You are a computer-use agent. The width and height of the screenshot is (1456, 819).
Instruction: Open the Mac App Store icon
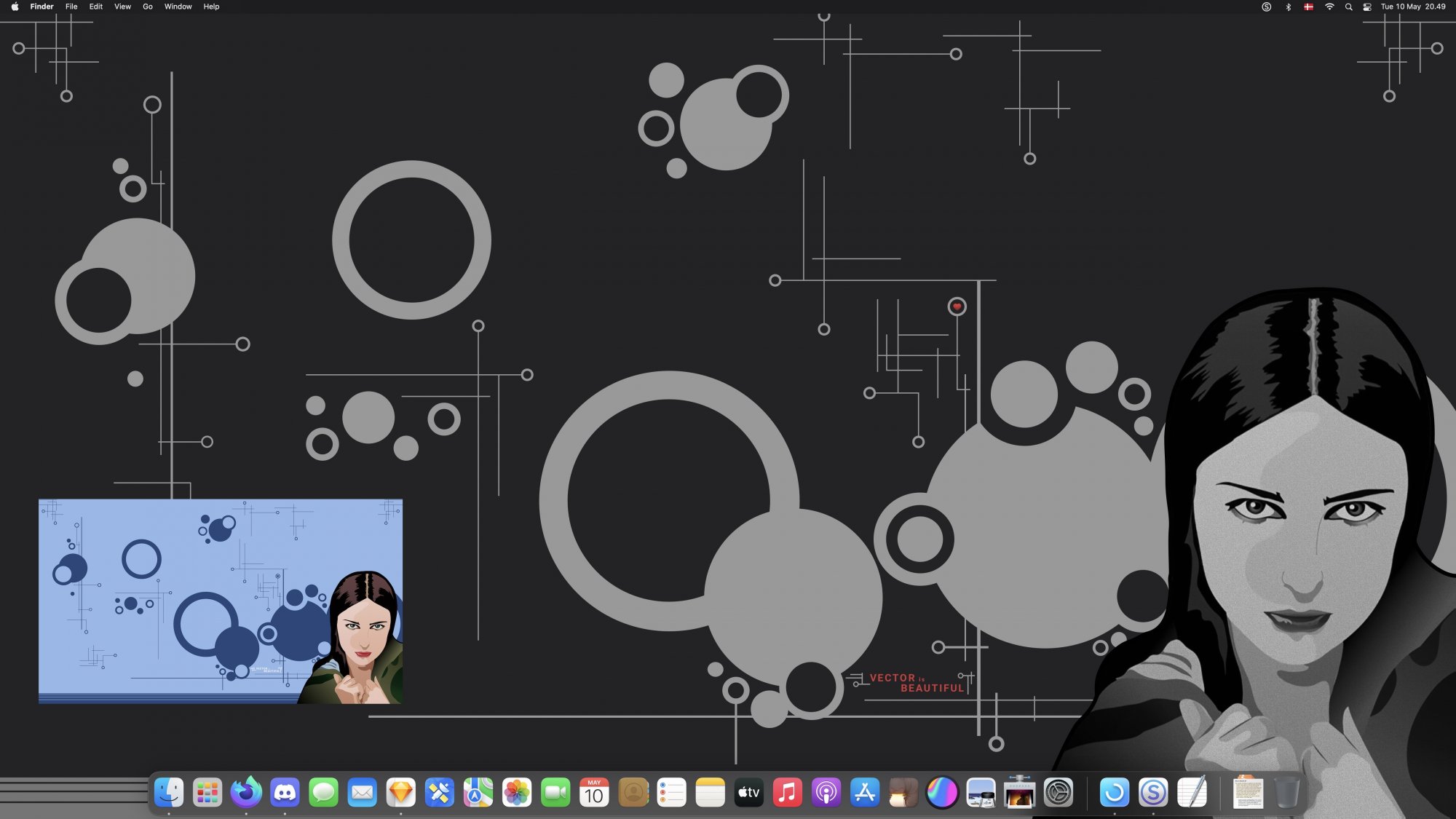(x=865, y=793)
